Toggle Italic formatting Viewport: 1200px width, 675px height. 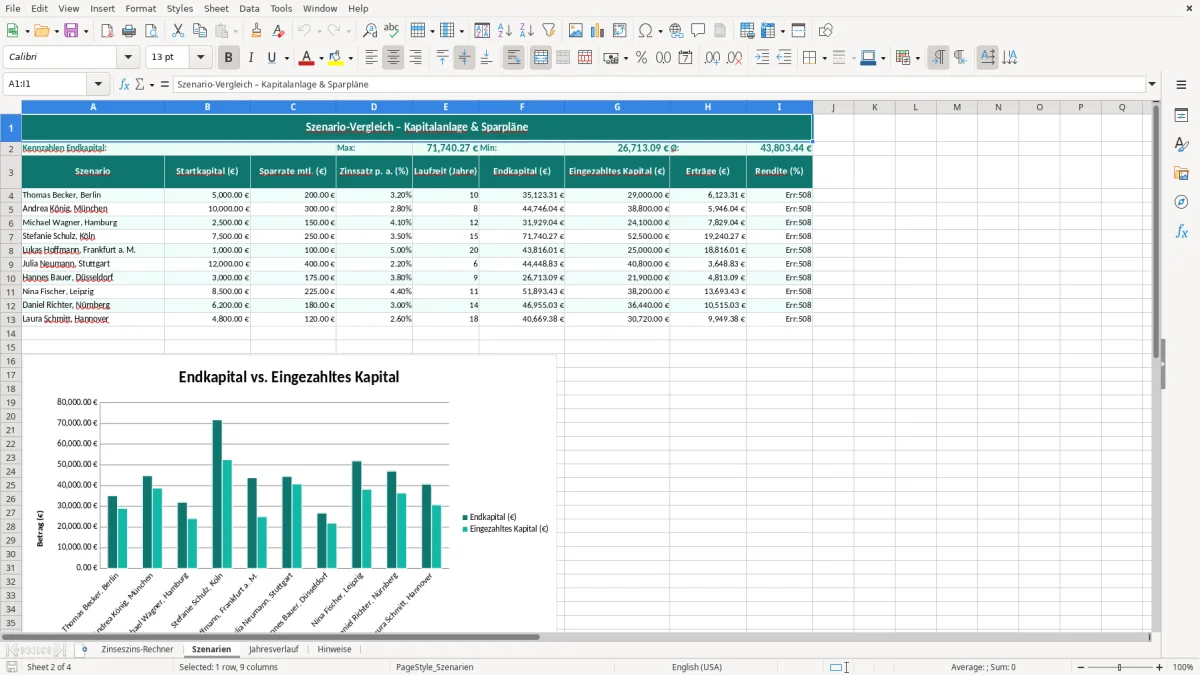click(250, 58)
